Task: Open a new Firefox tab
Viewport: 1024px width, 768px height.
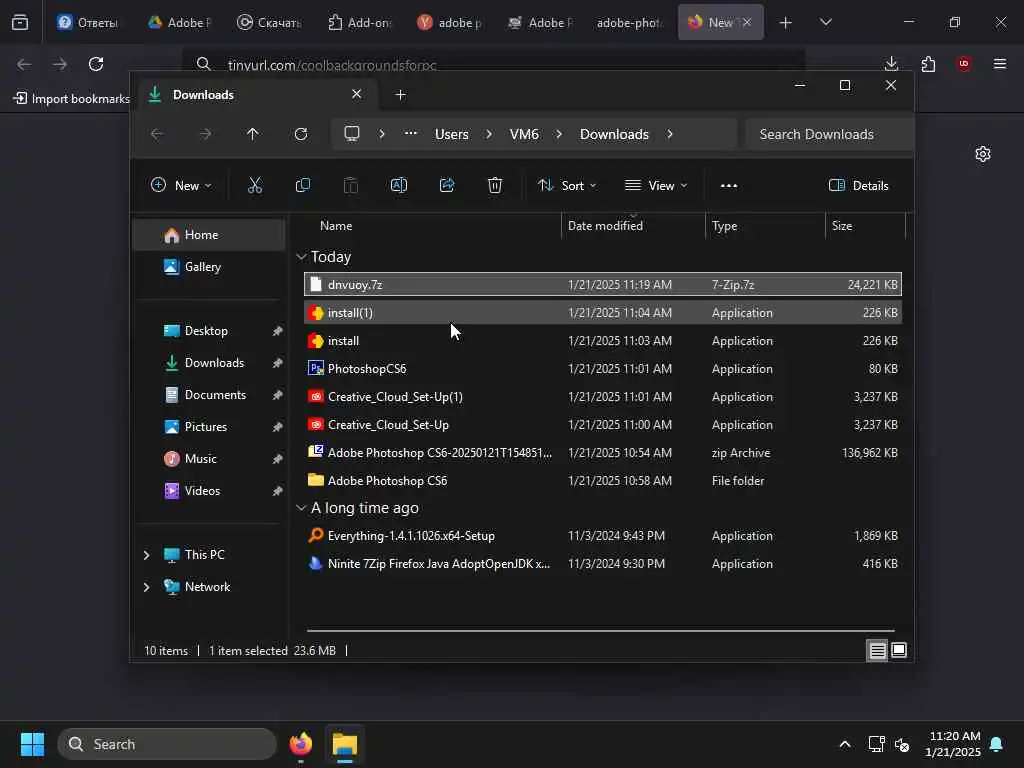Action: pyautogui.click(x=786, y=22)
